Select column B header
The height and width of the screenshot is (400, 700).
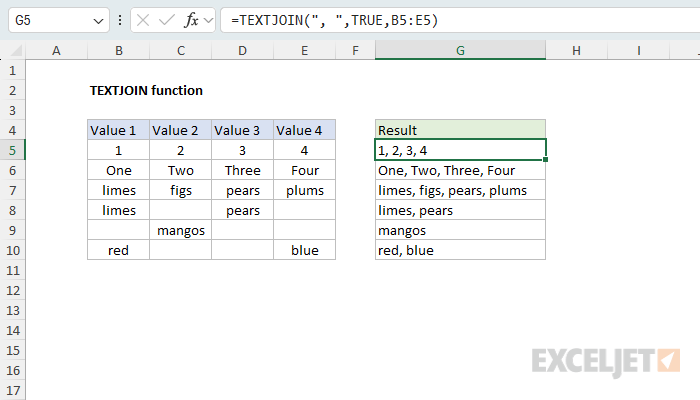coord(119,50)
